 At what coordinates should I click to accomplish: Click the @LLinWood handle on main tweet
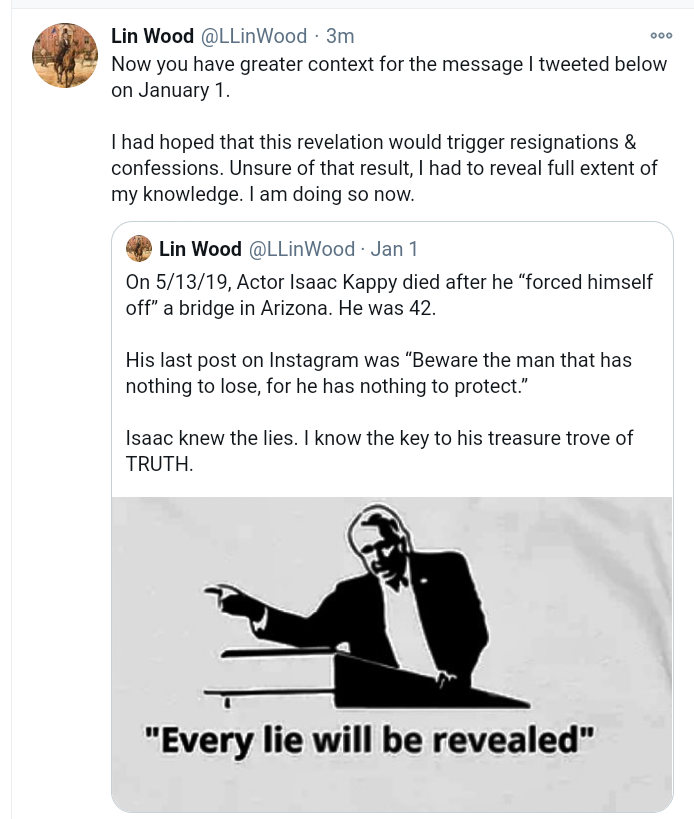tap(254, 36)
